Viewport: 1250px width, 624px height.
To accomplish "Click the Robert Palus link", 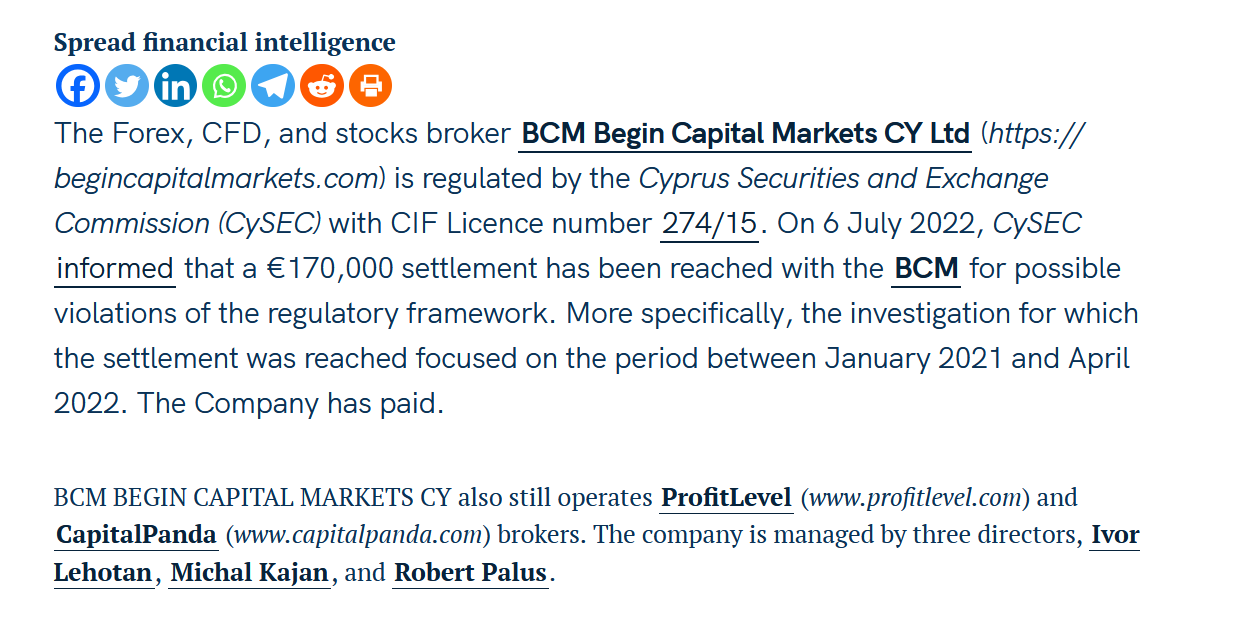I will click(x=470, y=573).
